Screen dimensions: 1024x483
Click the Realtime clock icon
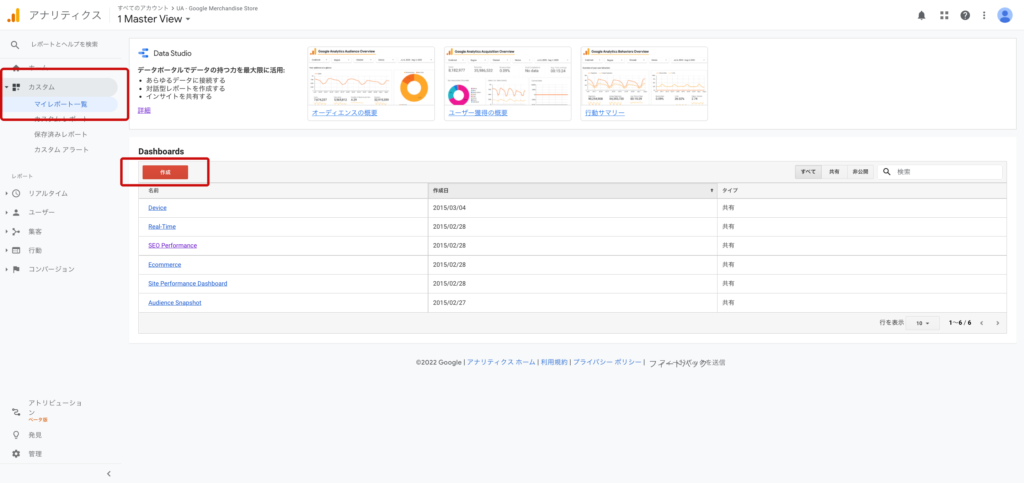tap(16, 193)
